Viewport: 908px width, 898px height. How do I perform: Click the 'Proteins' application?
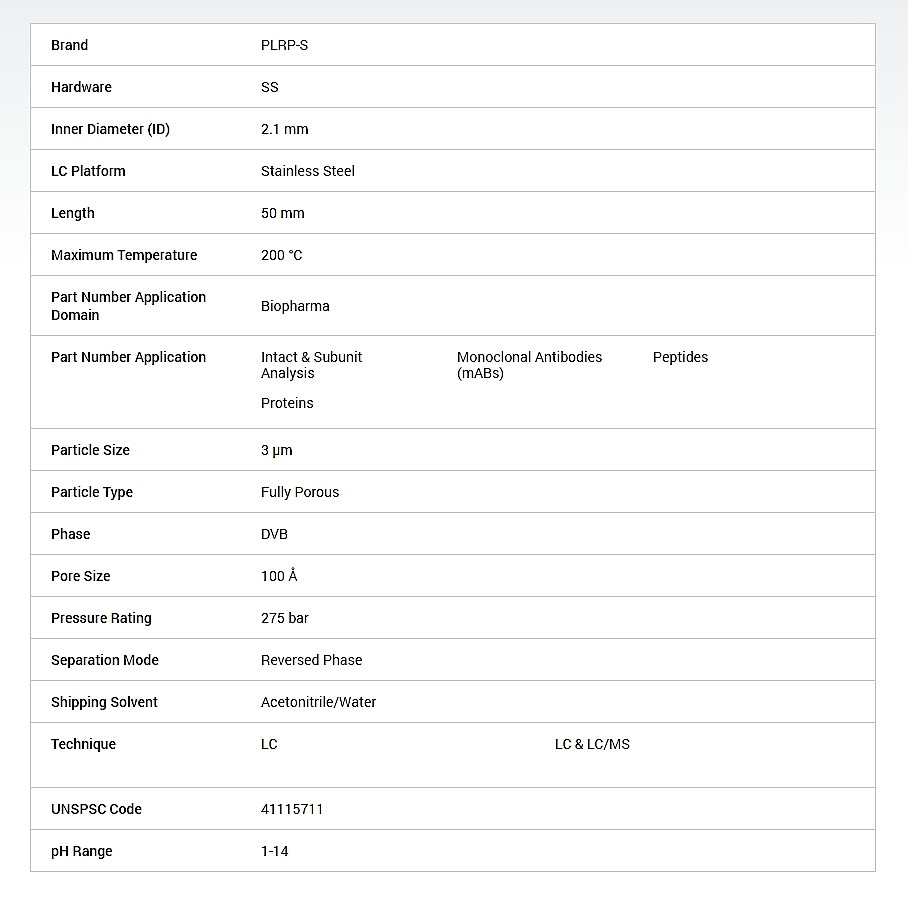(x=287, y=403)
